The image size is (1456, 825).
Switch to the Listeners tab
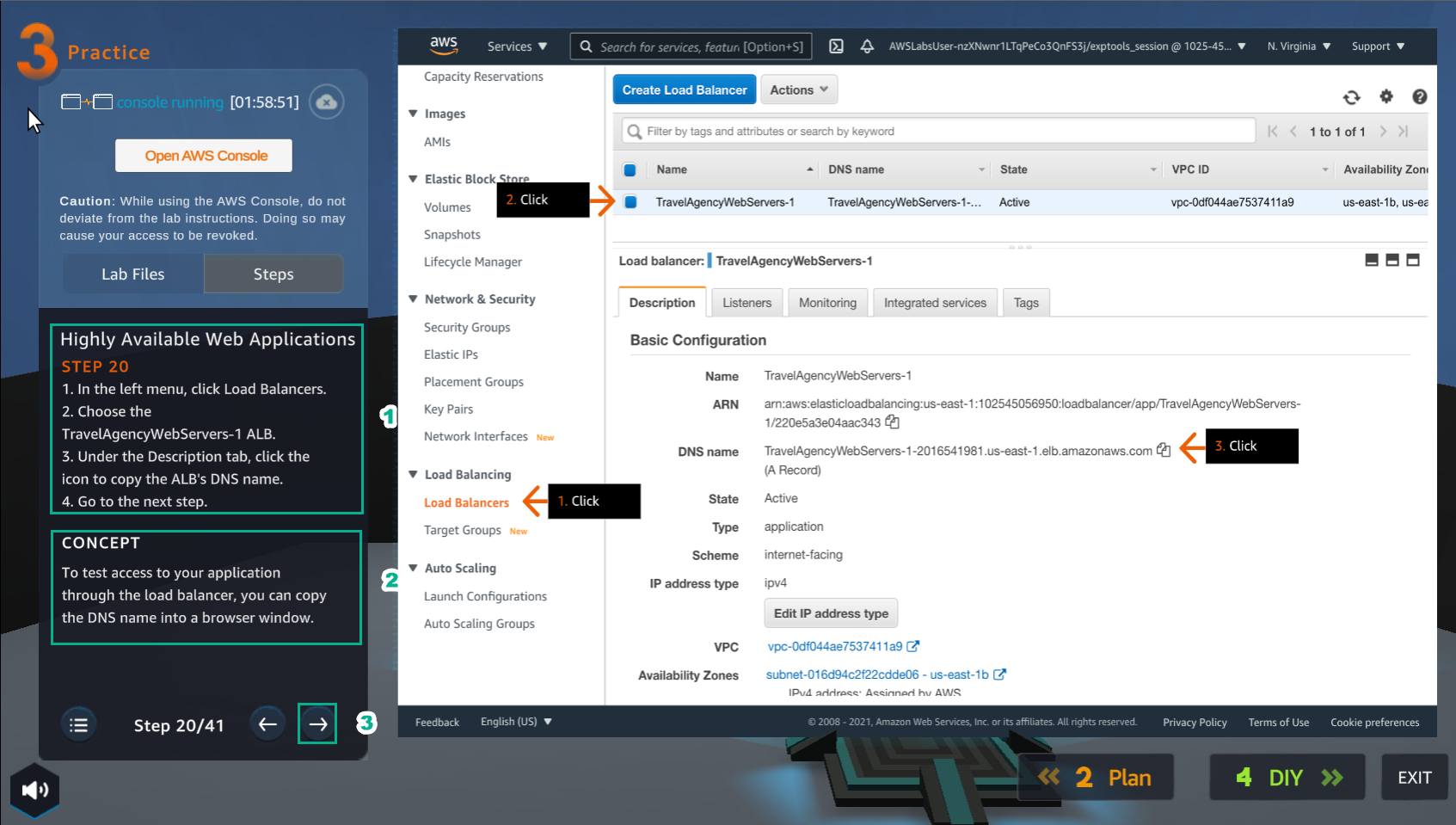pos(746,303)
